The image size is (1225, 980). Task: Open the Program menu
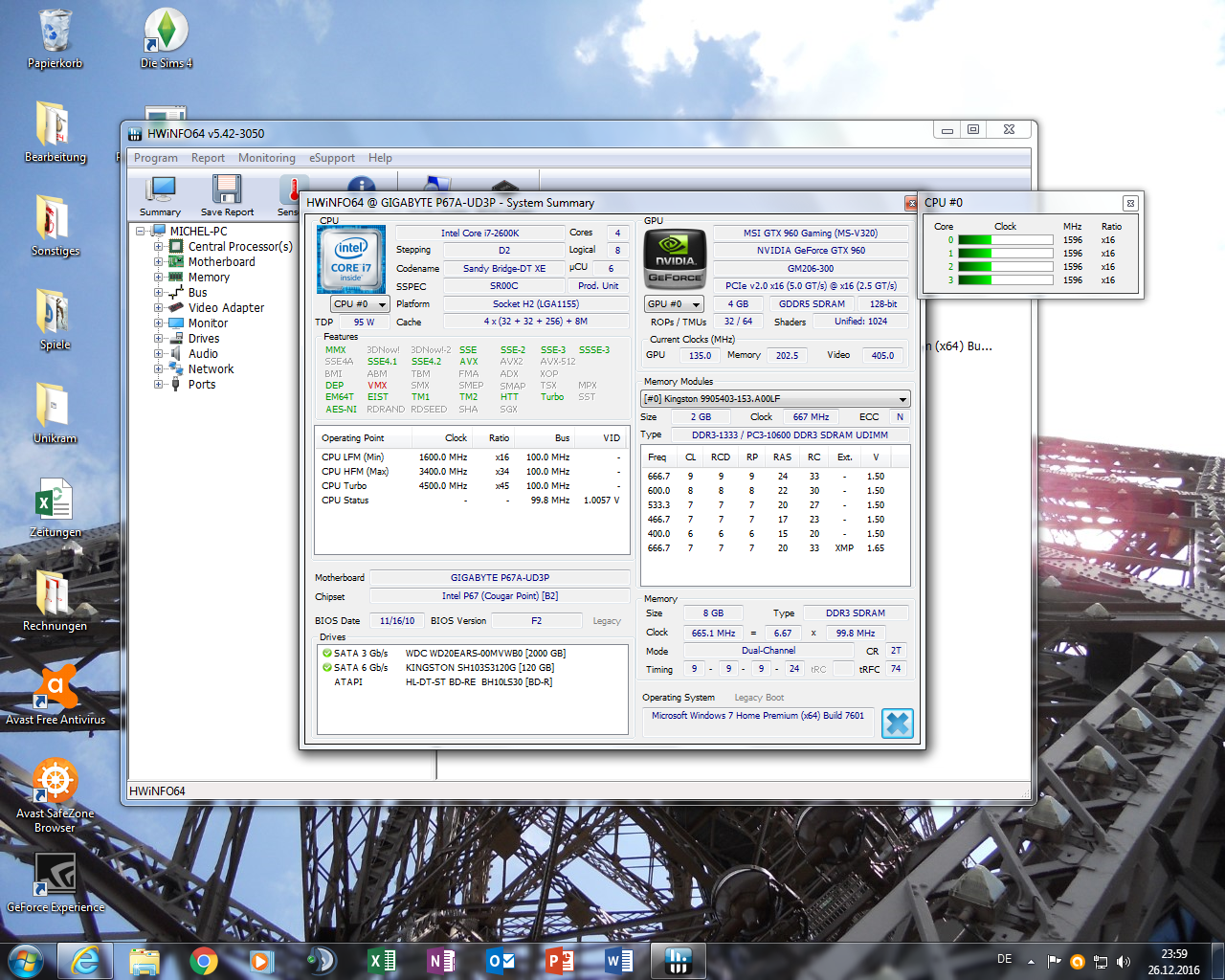point(156,158)
